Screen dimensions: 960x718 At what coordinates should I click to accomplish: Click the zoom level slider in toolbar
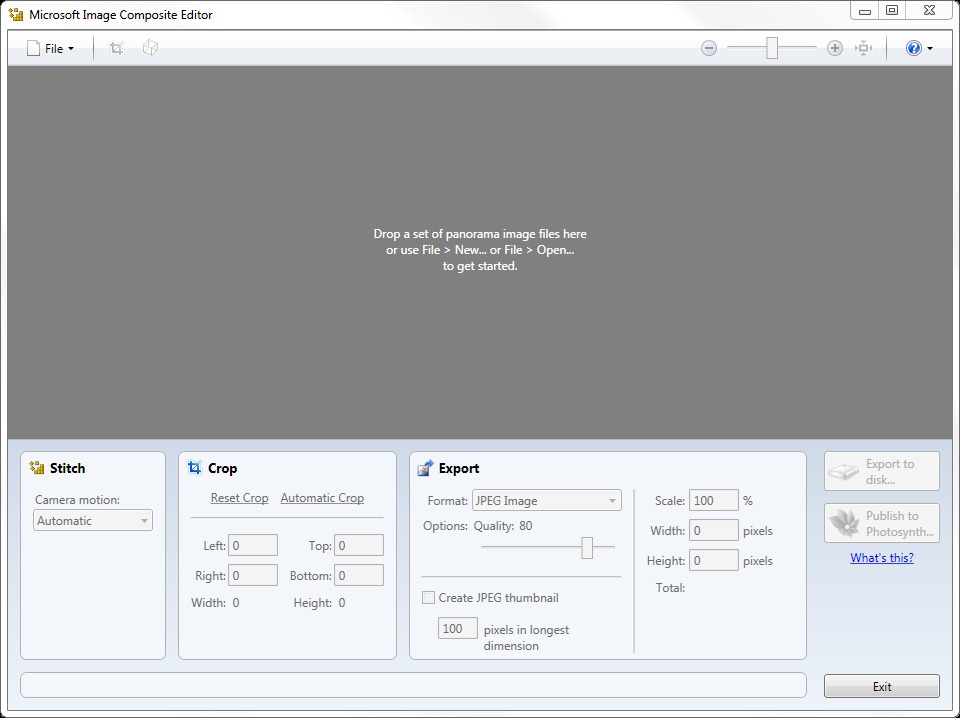(x=772, y=48)
